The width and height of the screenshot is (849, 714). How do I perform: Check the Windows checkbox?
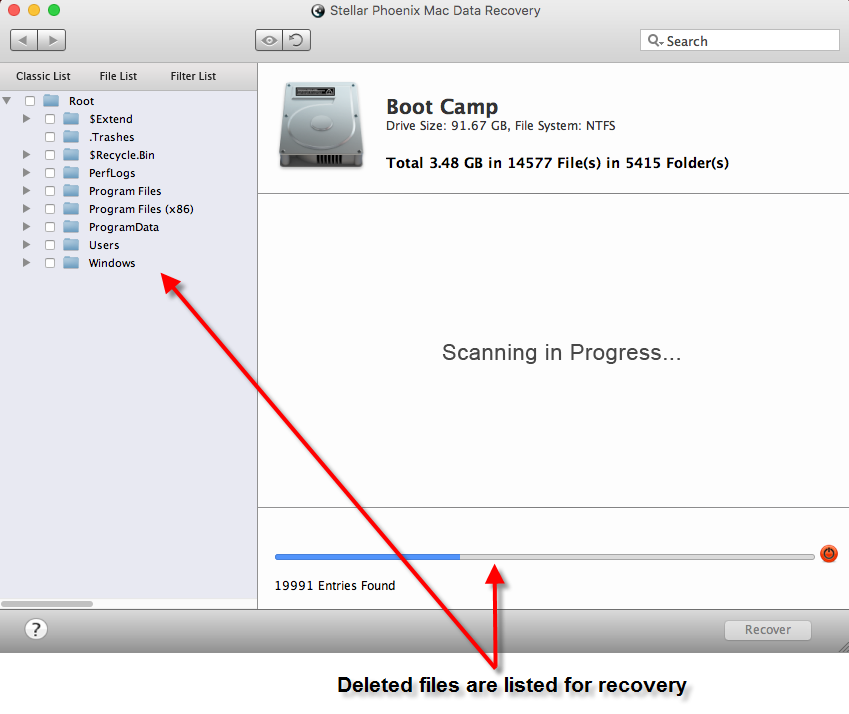tap(50, 263)
